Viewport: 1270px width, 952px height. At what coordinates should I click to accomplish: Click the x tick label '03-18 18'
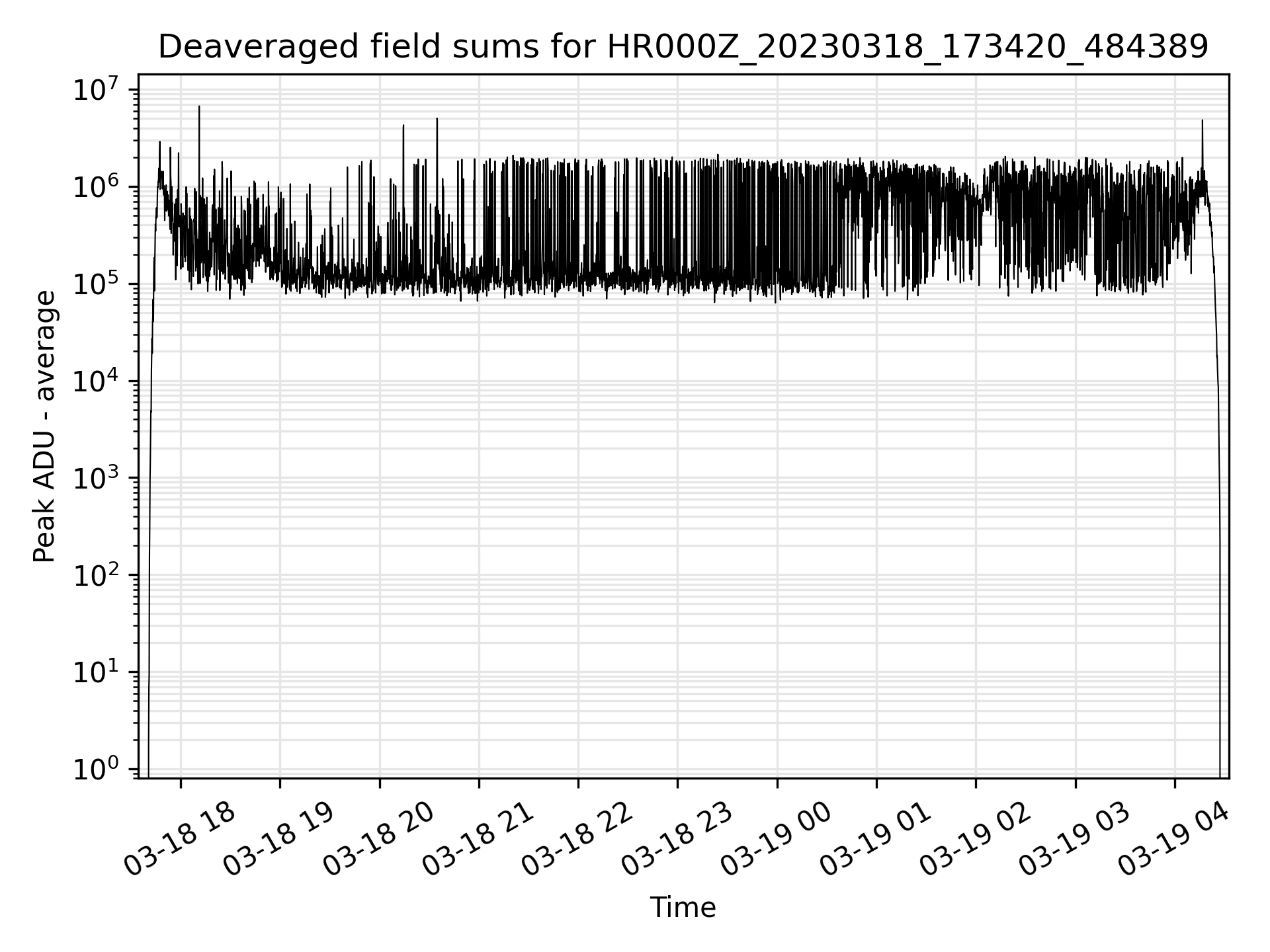[x=179, y=840]
